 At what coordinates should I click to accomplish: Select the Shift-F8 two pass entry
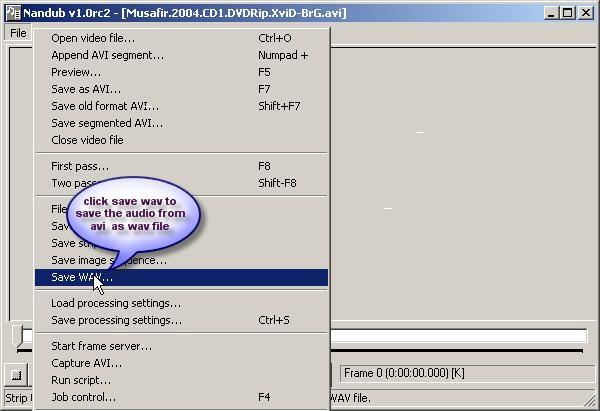(x=181, y=183)
